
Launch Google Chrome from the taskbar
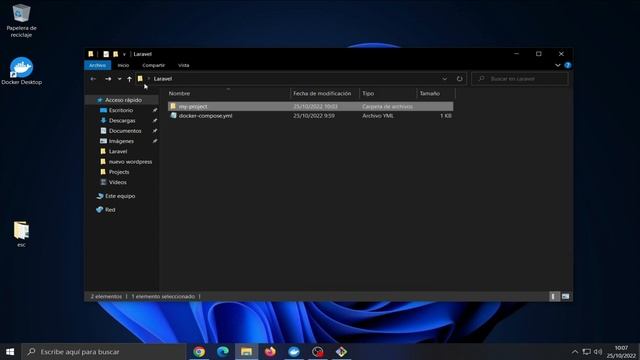pyautogui.click(x=199, y=351)
